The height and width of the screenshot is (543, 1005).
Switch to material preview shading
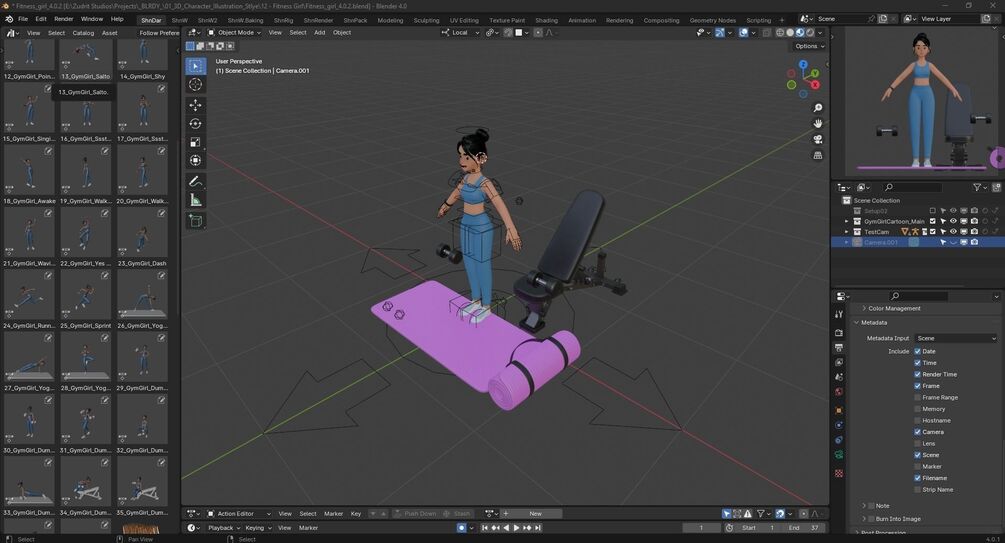click(800, 32)
